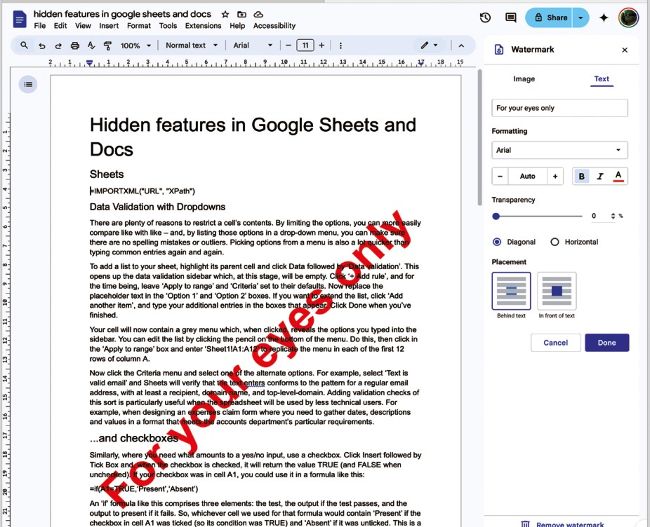Screen dimensions: 650x527
Task: Switch to the Image watermark tab
Action: point(524,78)
